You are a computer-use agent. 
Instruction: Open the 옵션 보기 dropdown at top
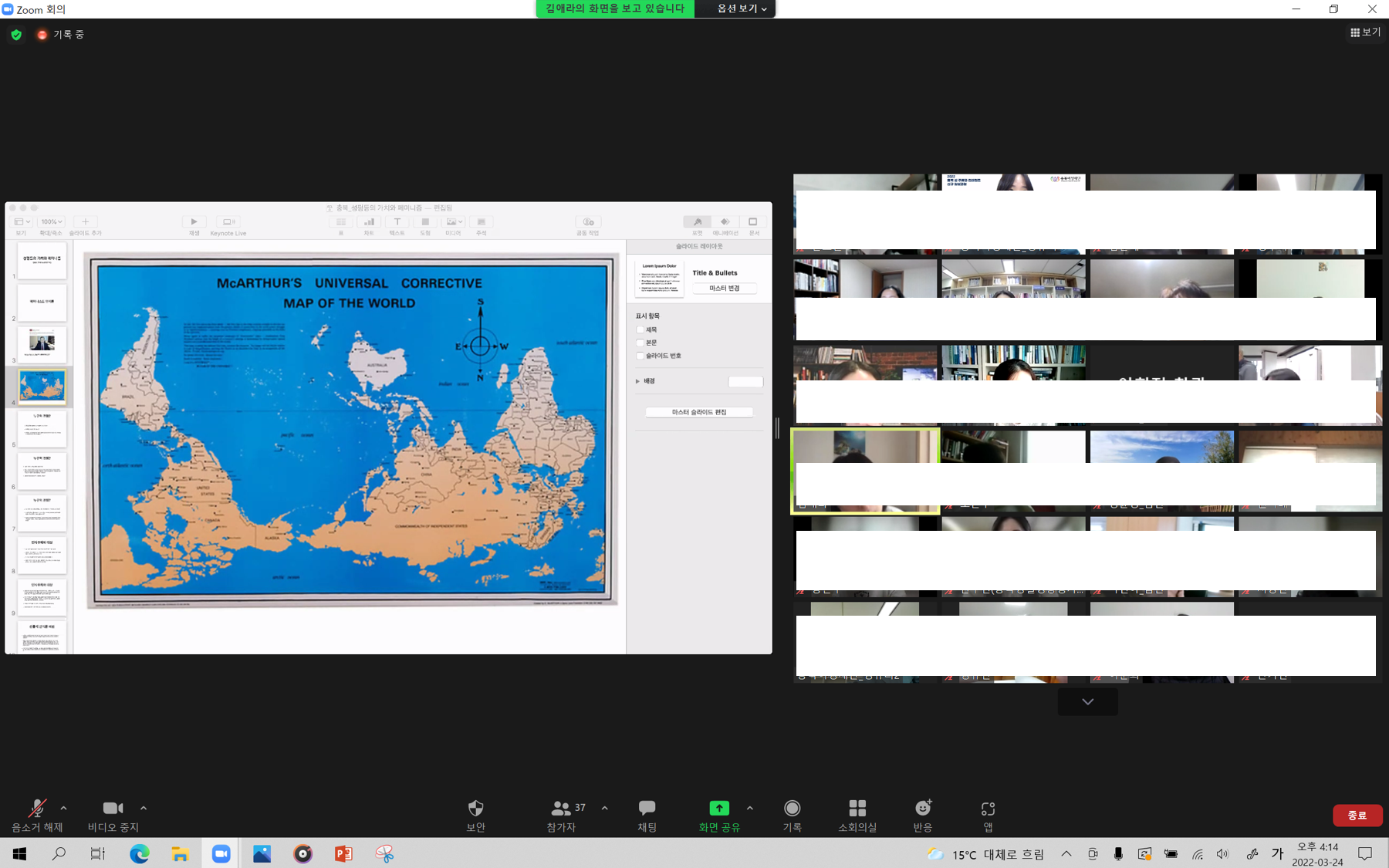742,8
